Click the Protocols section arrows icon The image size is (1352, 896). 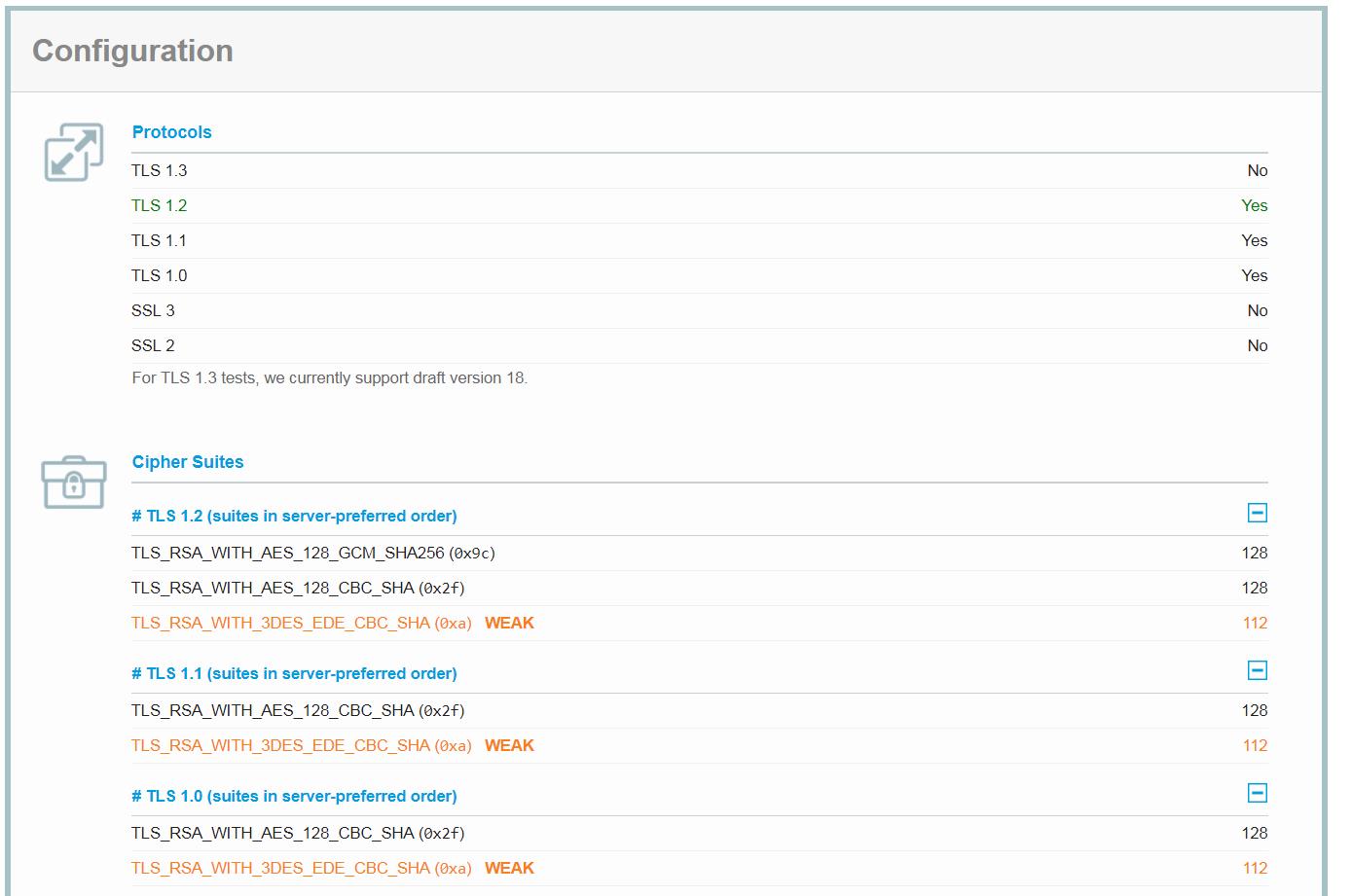[74, 152]
